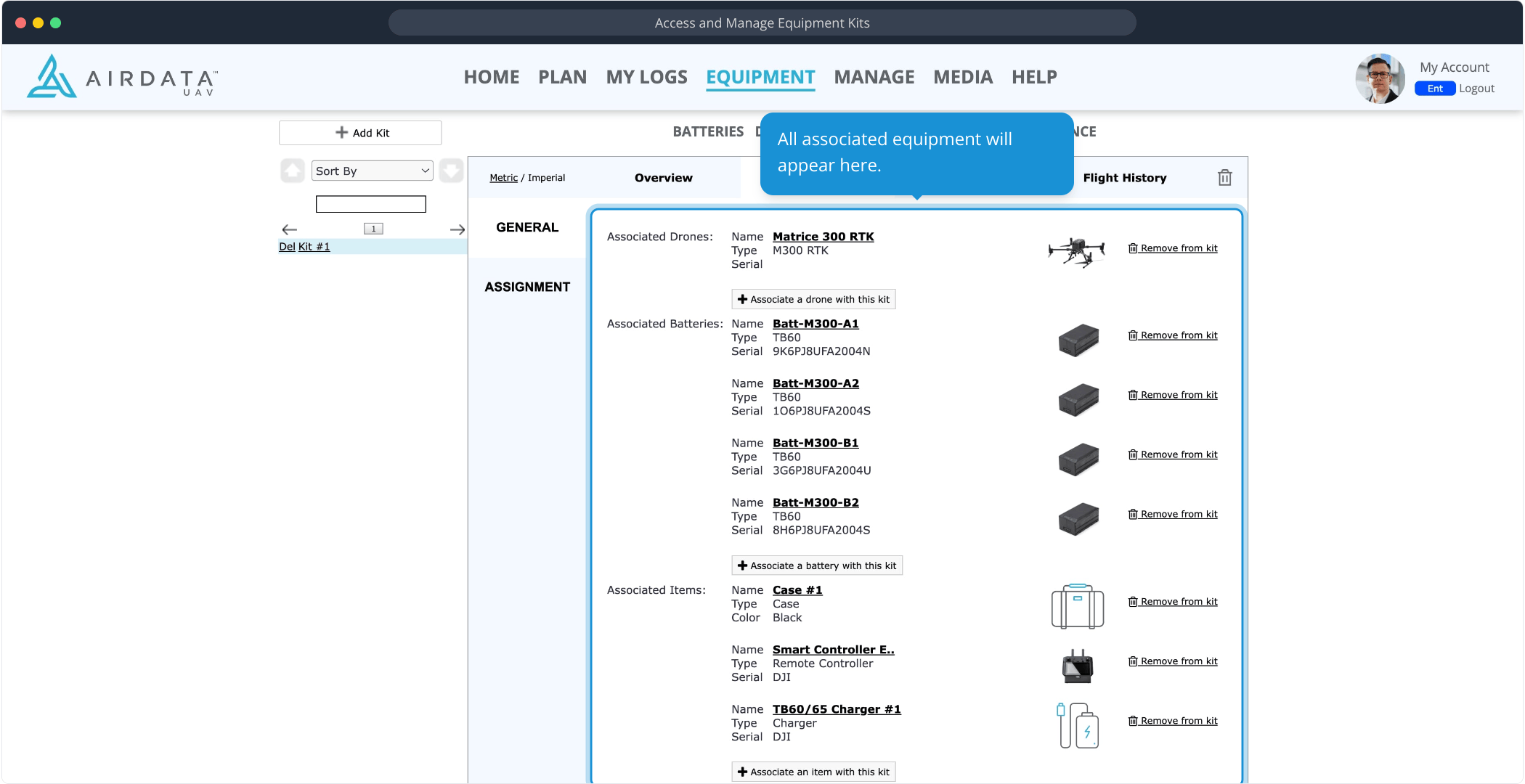This screenshot has height=784, width=1525.
Task: Click the previous page left arrow
Action: pyautogui.click(x=290, y=229)
